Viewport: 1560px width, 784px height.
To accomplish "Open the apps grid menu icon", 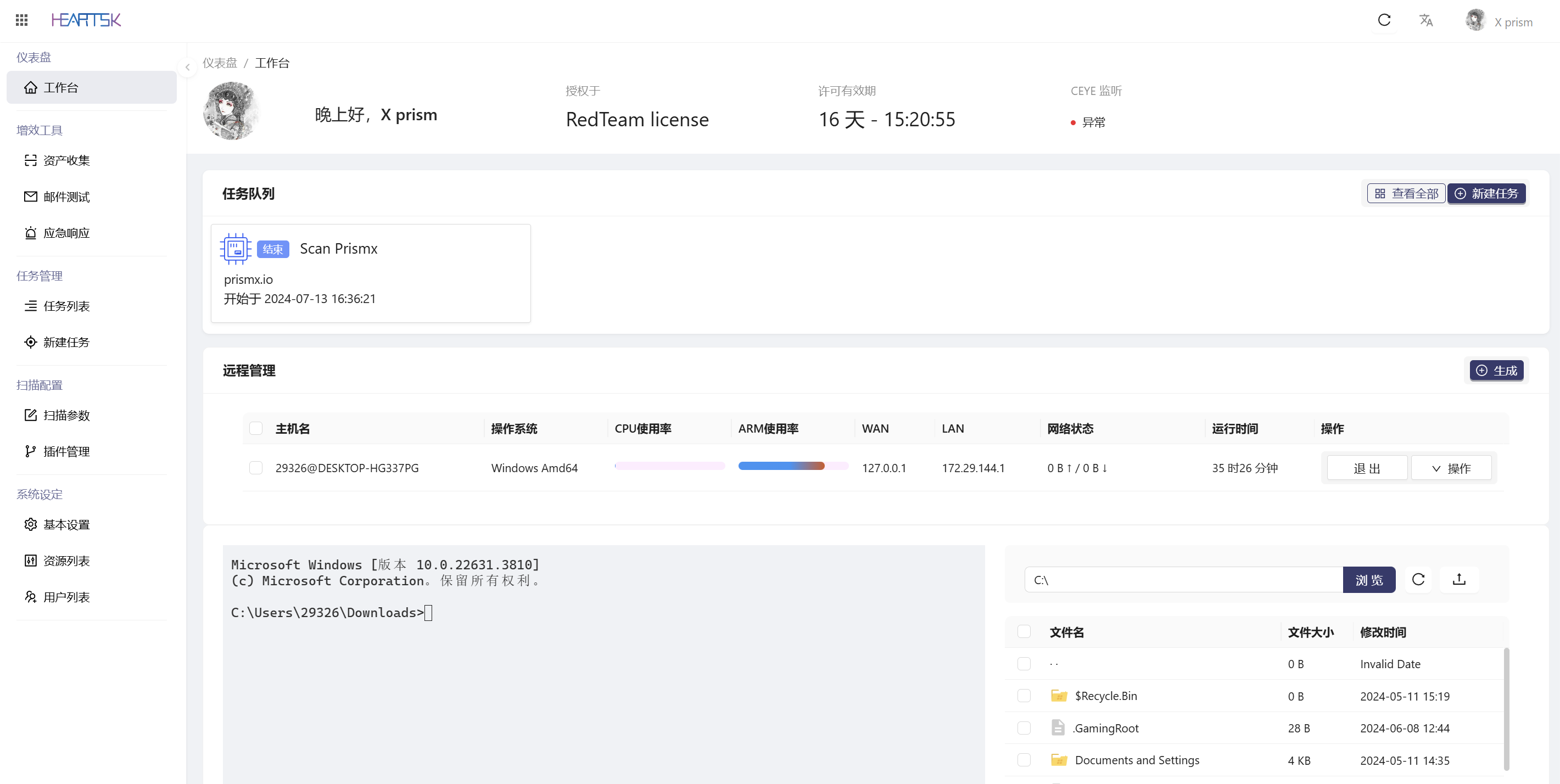I will pyautogui.click(x=22, y=20).
